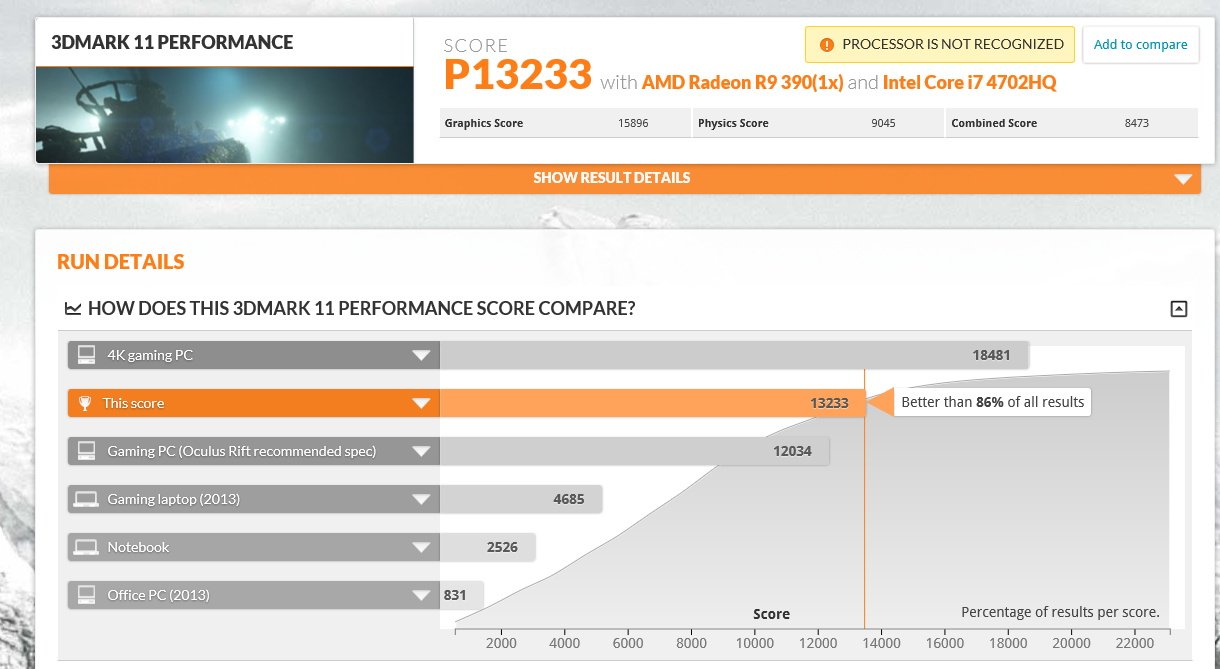Screen dimensions: 1220x669
Task: Collapse the score comparison section
Action: pos(1179,309)
